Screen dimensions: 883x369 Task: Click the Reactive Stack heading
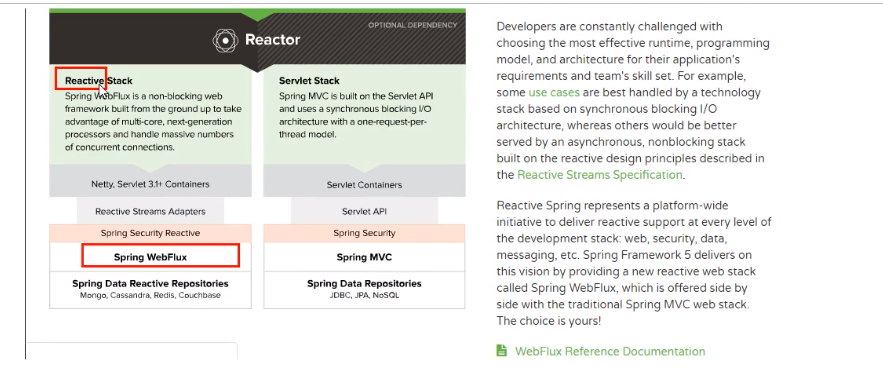(99, 81)
